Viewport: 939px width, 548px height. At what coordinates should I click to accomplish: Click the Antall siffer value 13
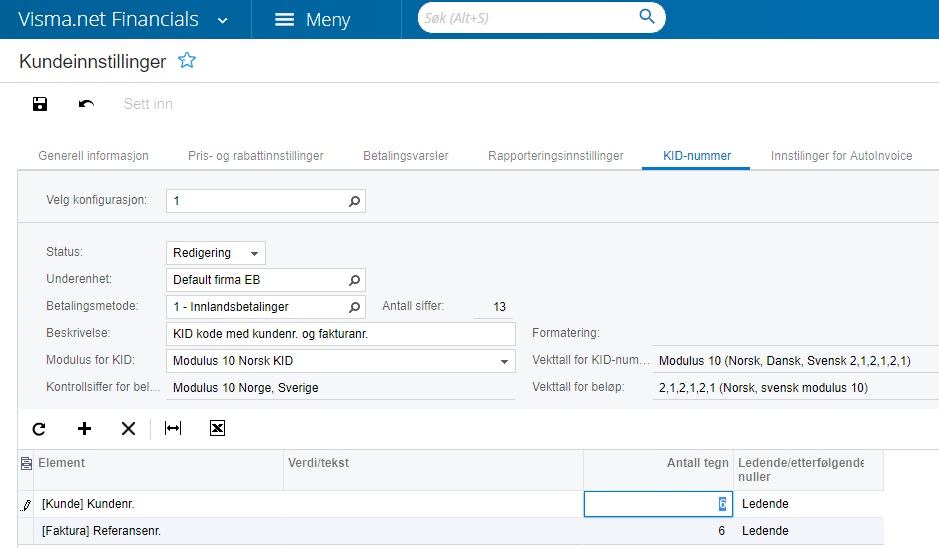[499, 307]
